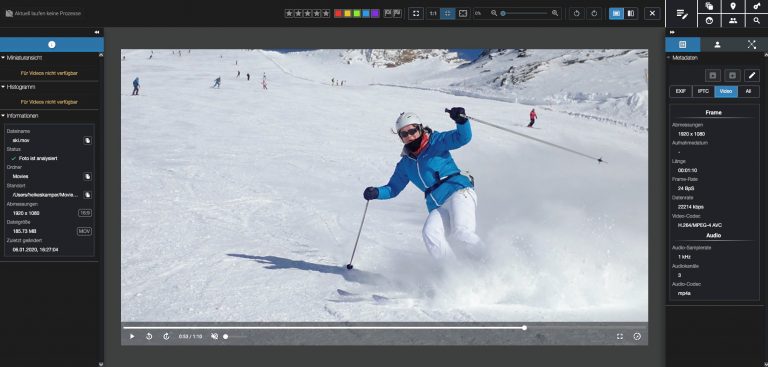
Task: Click the background process status icon
Action: [9, 14]
